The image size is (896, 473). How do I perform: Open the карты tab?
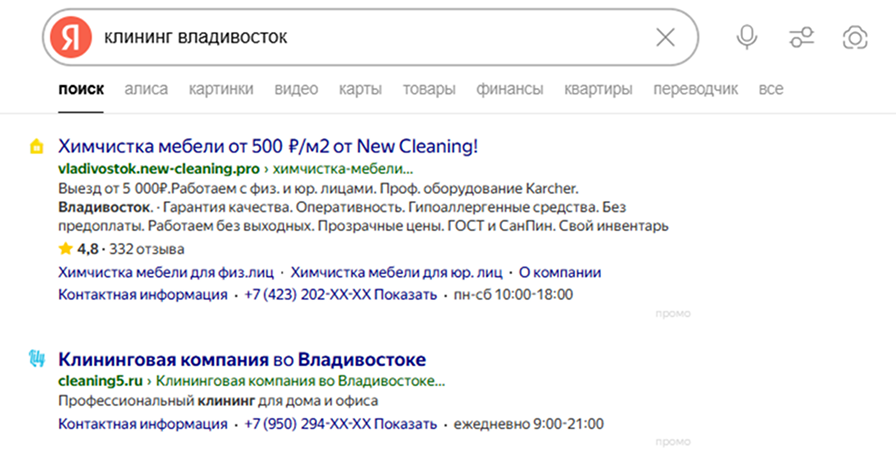[360, 89]
